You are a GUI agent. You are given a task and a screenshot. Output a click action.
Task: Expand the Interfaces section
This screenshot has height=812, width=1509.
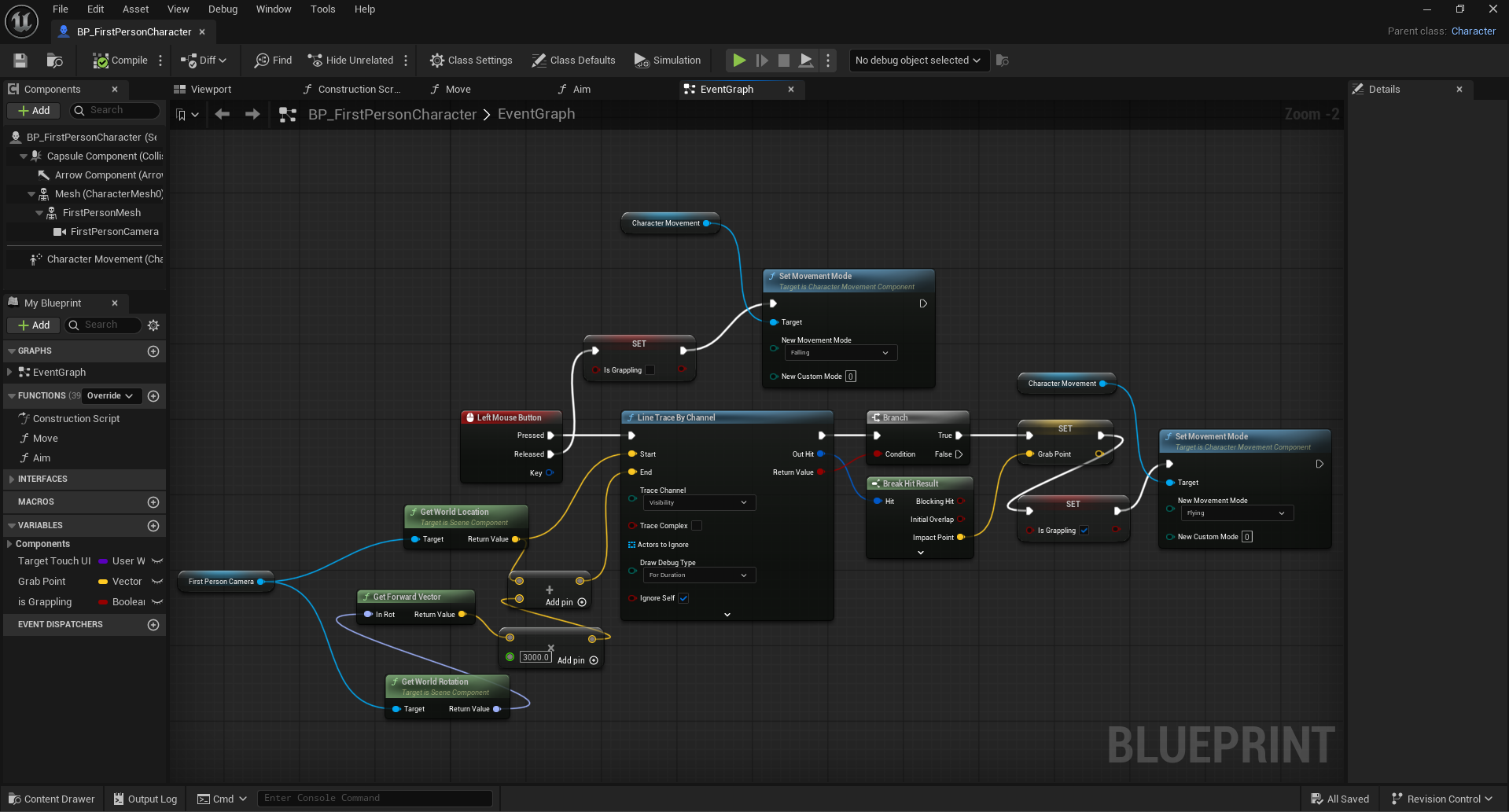[x=11, y=479]
